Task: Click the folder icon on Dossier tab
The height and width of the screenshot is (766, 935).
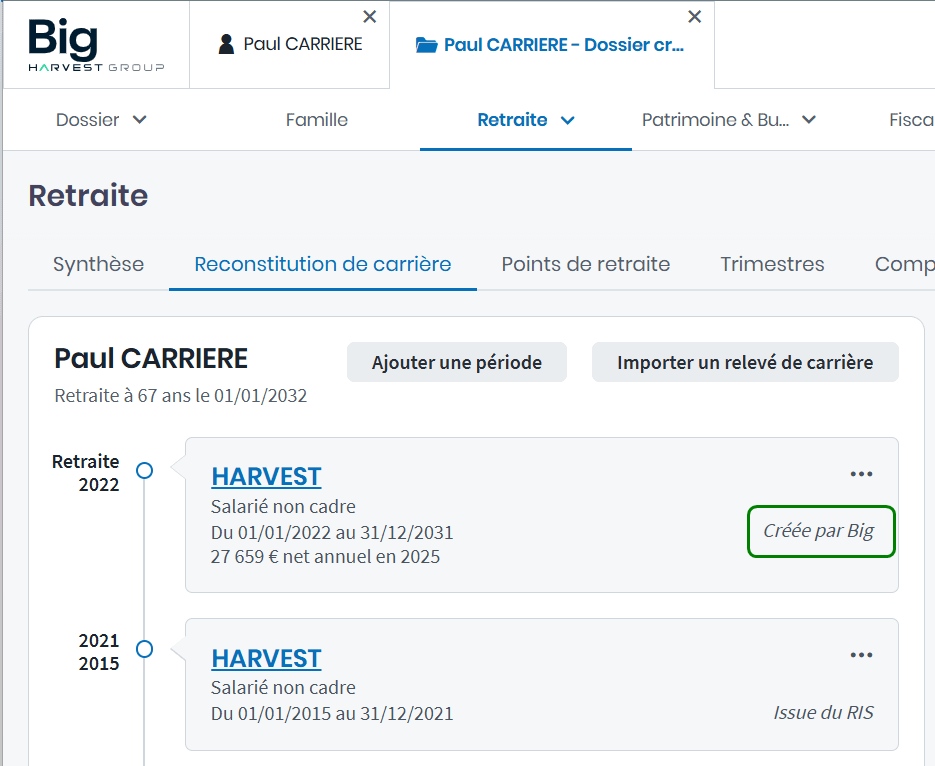Action: pyautogui.click(x=427, y=45)
